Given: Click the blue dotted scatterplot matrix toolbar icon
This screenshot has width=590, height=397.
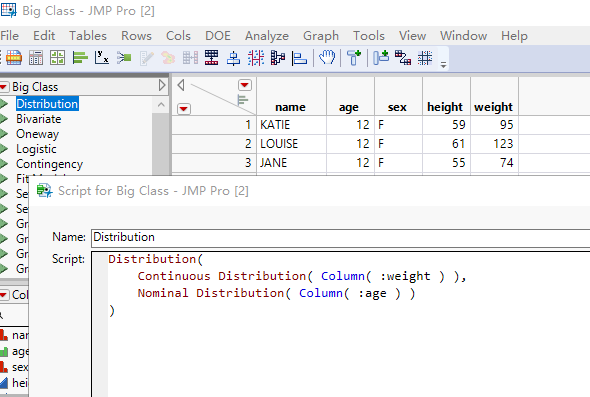Looking at the screenshot, I should pyautogui.click(x=256, y=58).
